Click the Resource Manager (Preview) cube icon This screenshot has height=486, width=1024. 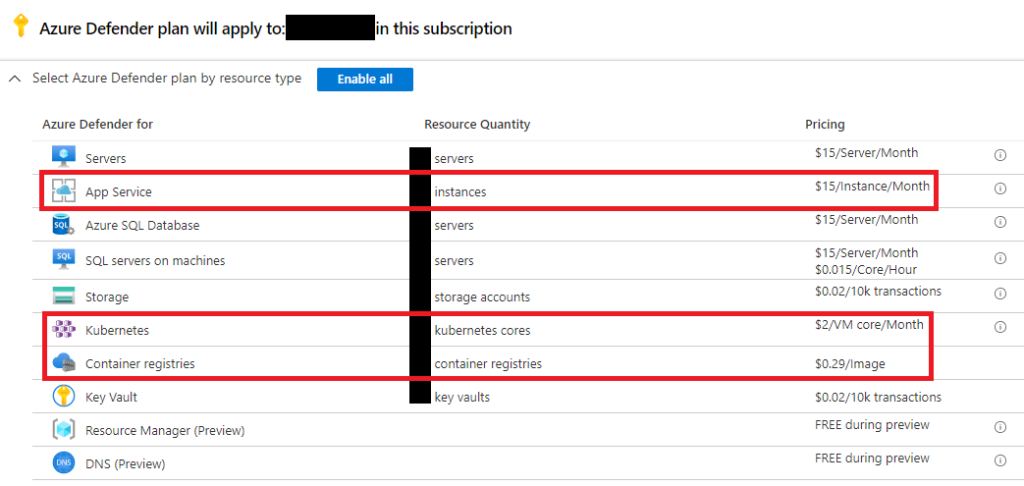[x=64, y=430]
